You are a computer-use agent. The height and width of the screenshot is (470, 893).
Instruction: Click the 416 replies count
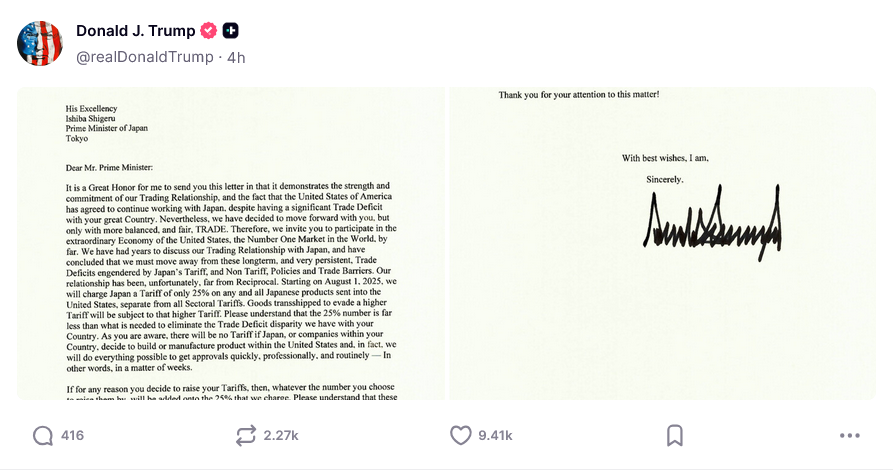pos(72,436)
